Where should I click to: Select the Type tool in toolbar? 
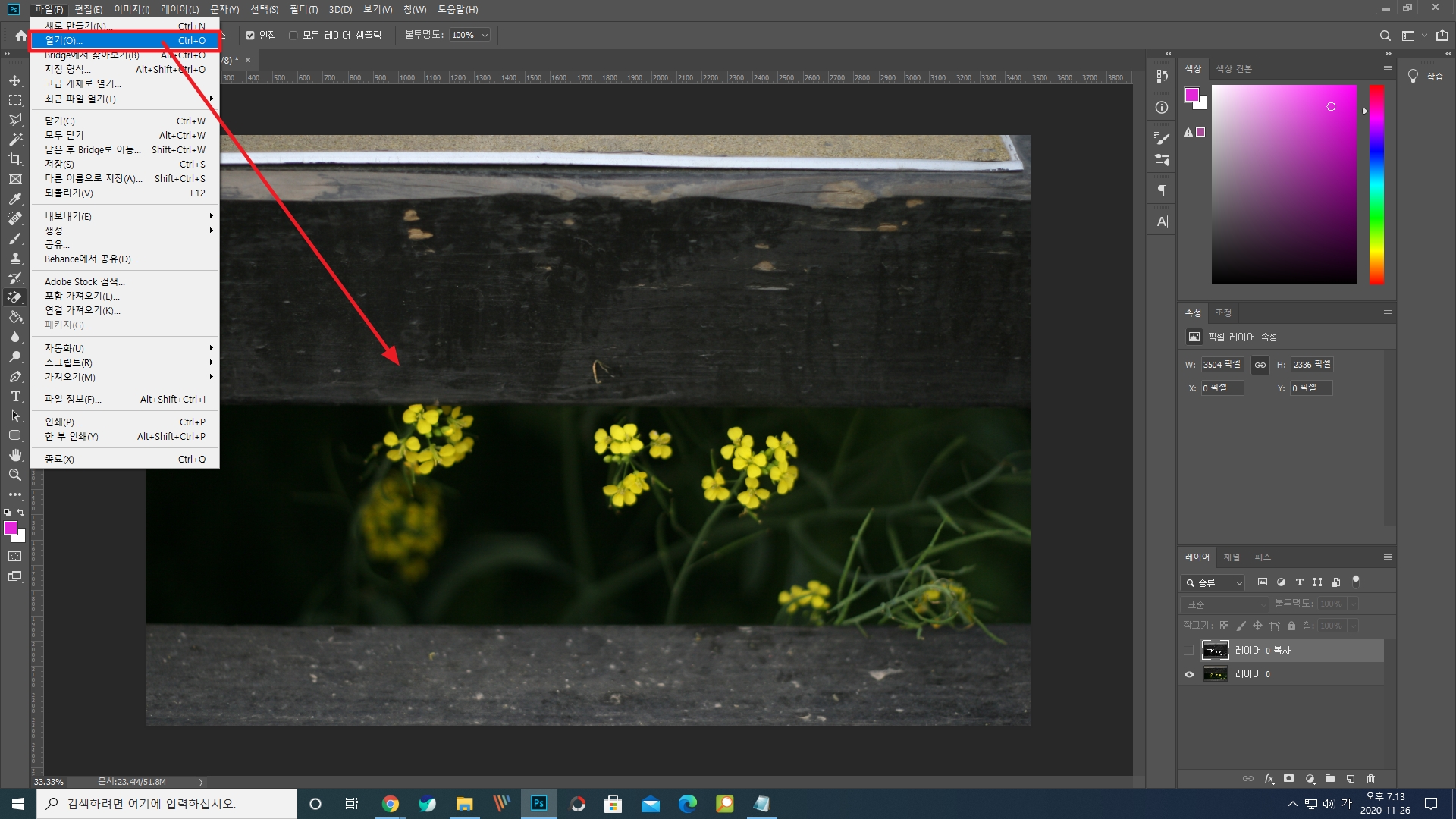pos(15,396)
